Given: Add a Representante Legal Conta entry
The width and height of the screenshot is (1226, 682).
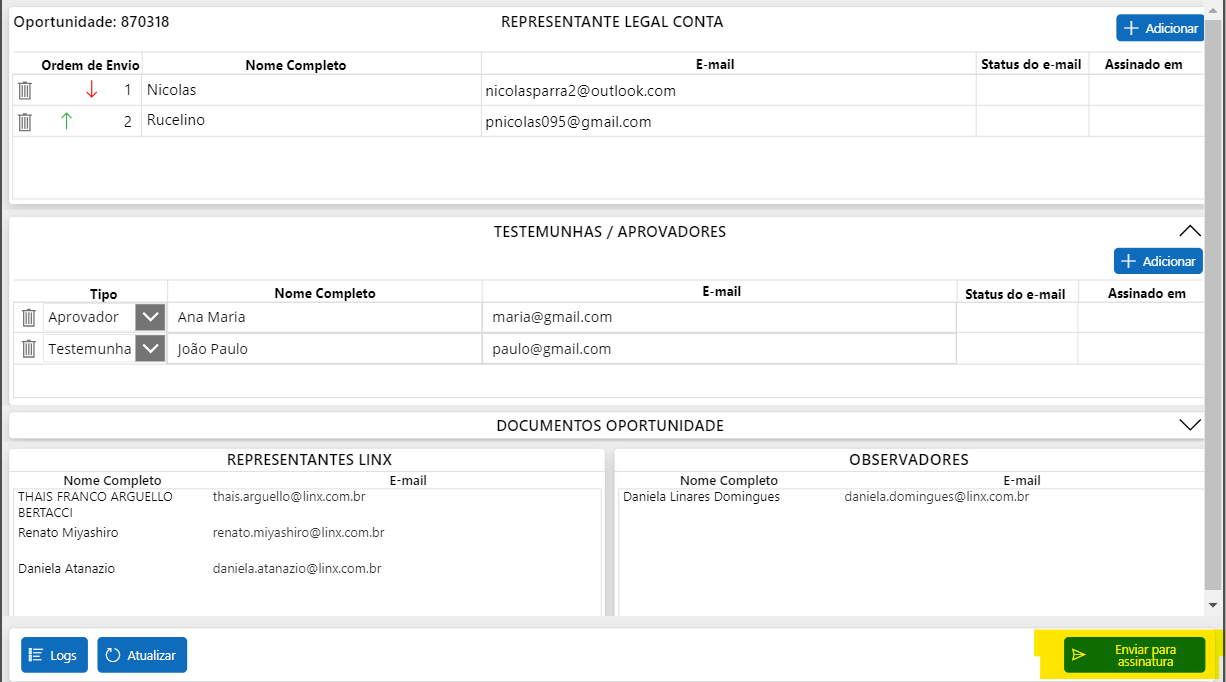Looking at the screenshot, I should pyautogui.click(x=1160, y=28).
